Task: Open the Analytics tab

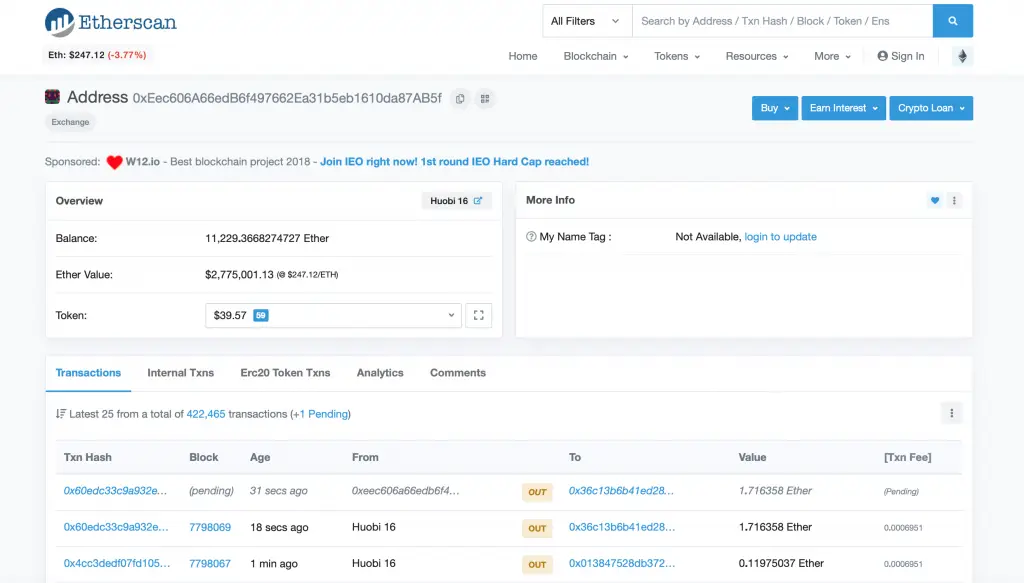Action: tap(380, 373)
